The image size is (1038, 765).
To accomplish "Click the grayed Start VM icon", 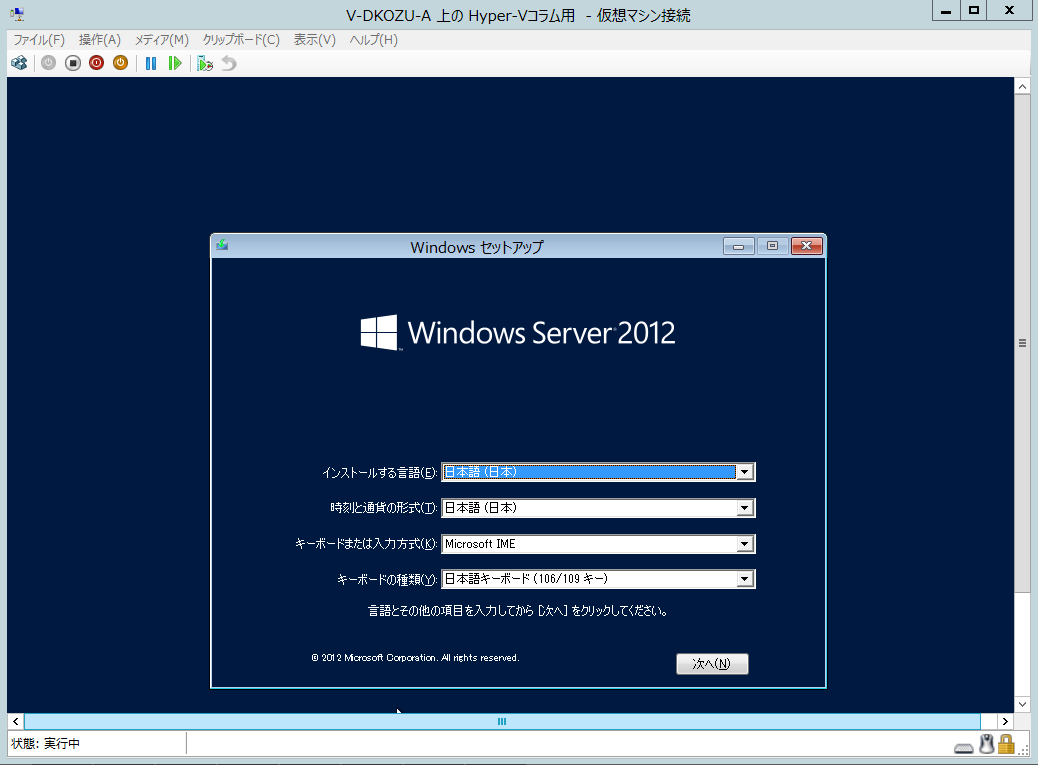I will 48,63.
